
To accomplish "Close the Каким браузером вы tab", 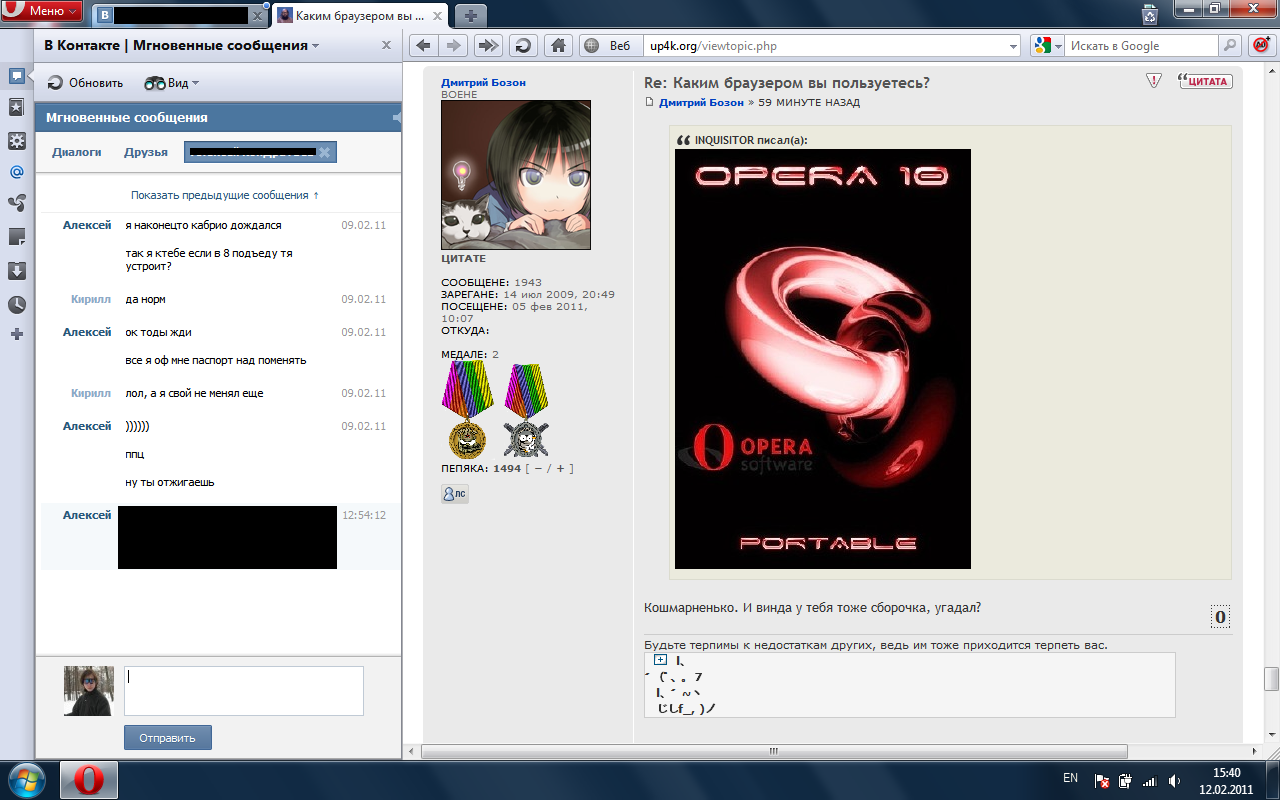I will [435, 16].
